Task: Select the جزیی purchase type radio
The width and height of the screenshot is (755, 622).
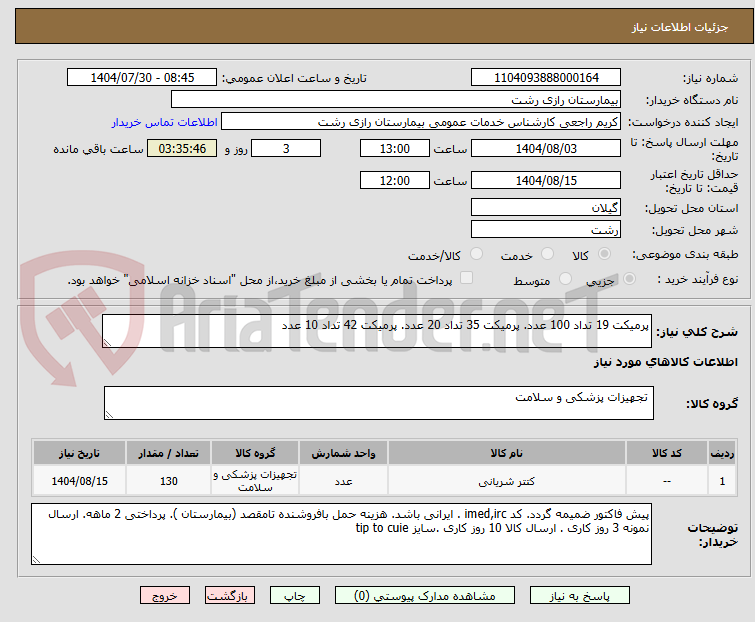Action: [629, 279]
